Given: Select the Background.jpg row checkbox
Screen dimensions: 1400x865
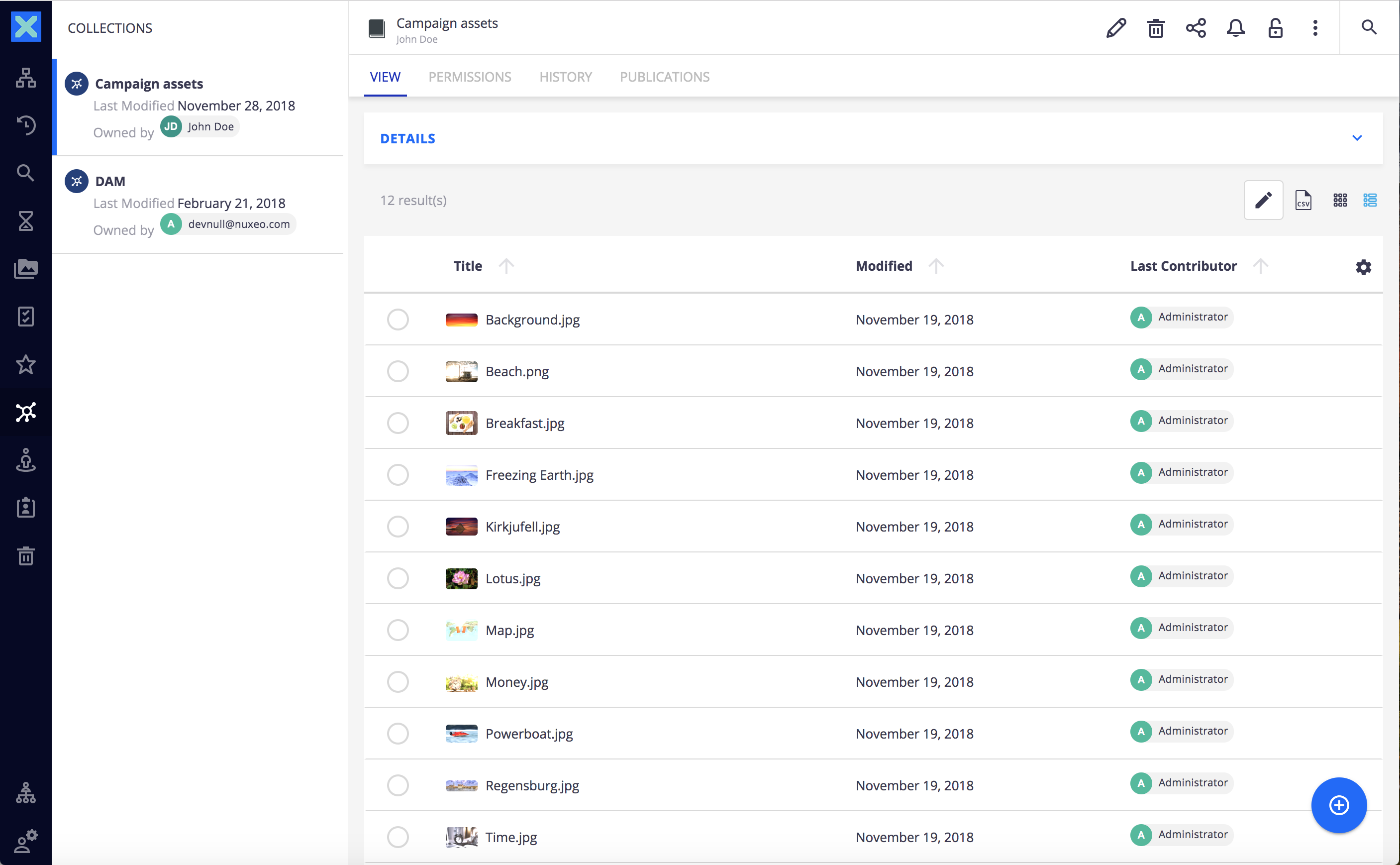Looking at the screenshot, I should (x=398, y=319).
